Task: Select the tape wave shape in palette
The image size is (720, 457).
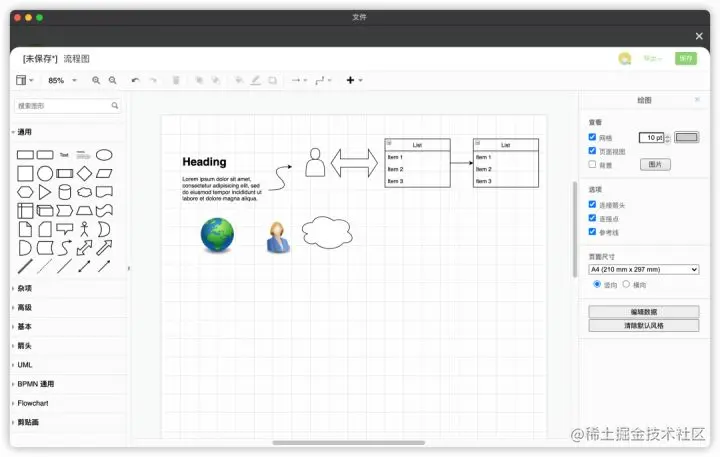Action: coord(104,211)
